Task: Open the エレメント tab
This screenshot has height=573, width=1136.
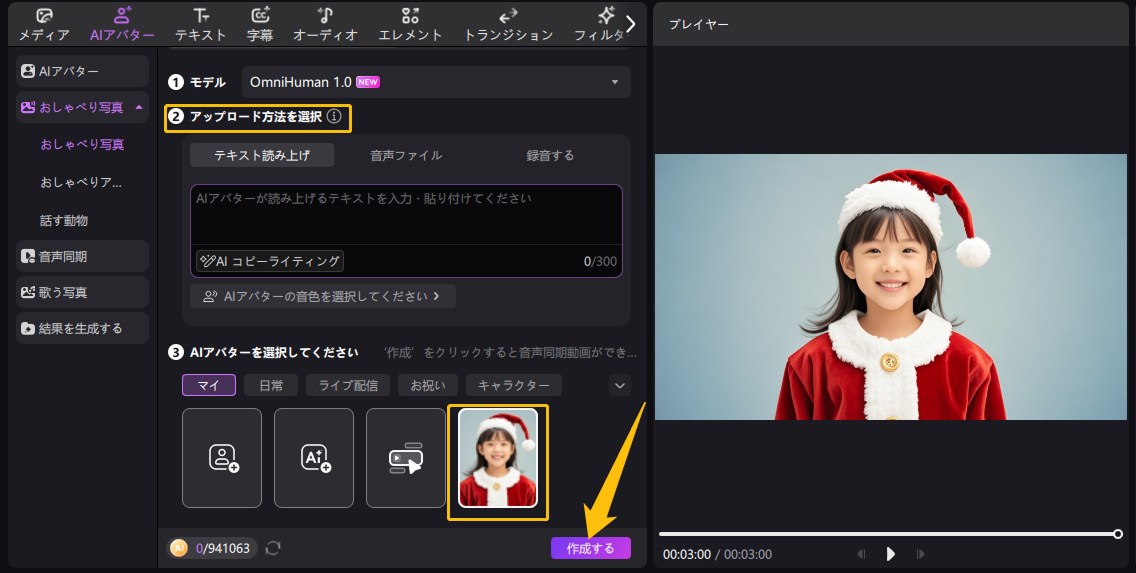Action: click(410, 25)
